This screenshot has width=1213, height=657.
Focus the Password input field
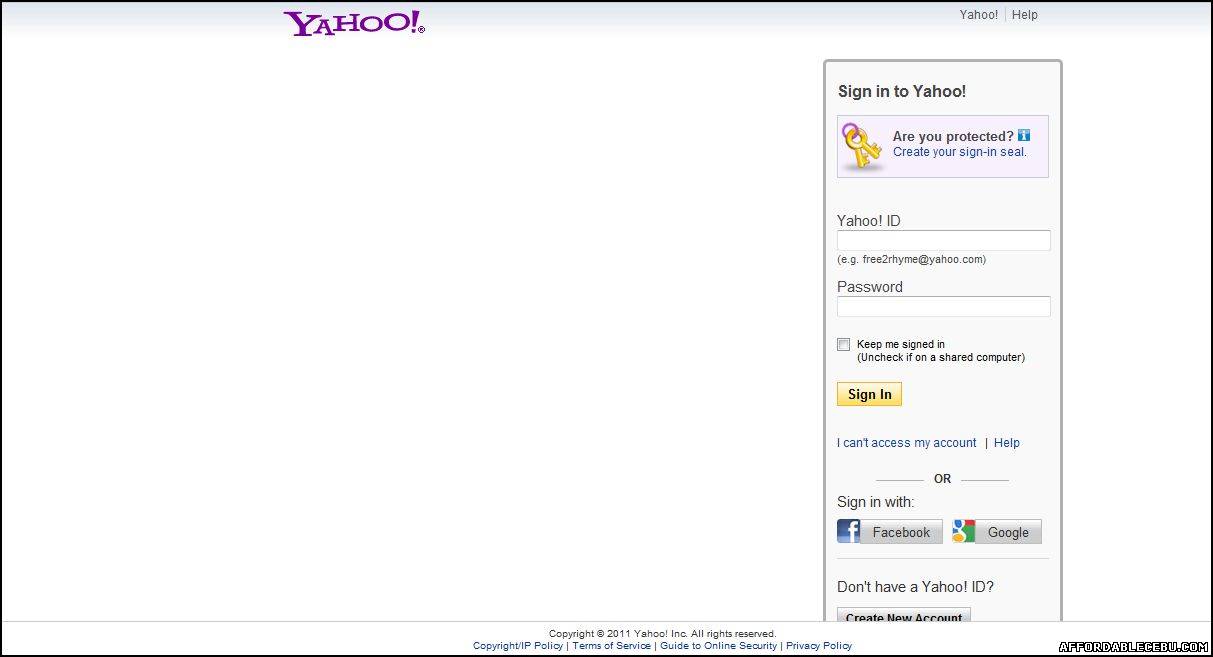point(944,306)
